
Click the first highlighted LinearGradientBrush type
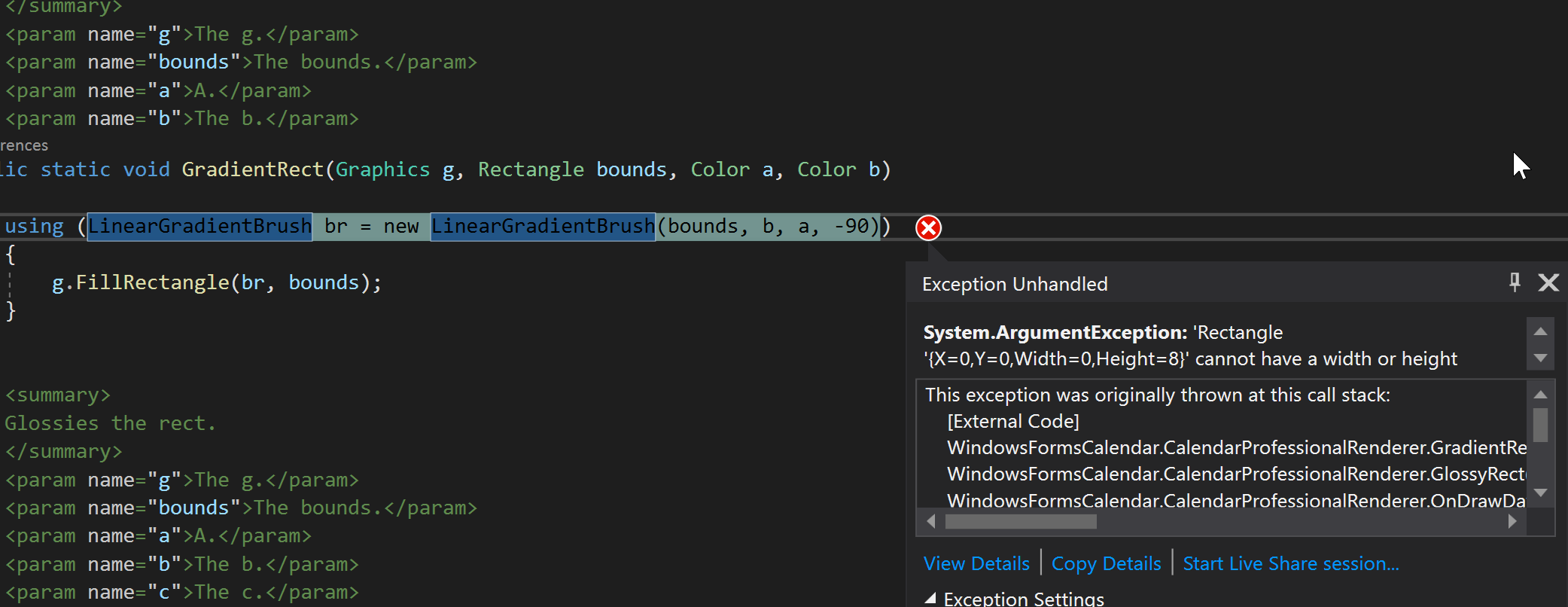(199, 226)
